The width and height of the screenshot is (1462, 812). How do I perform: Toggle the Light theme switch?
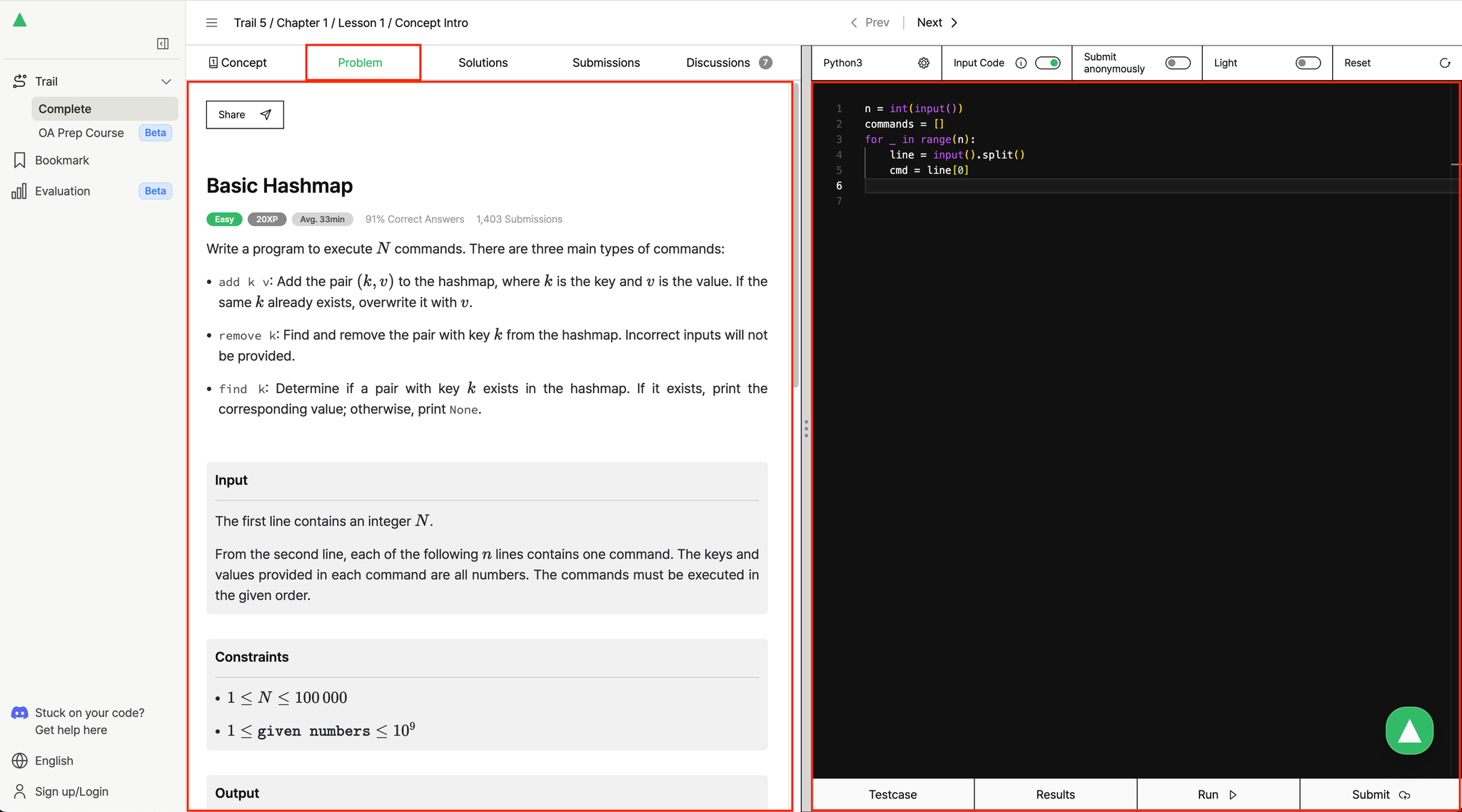click(1308, 63)
